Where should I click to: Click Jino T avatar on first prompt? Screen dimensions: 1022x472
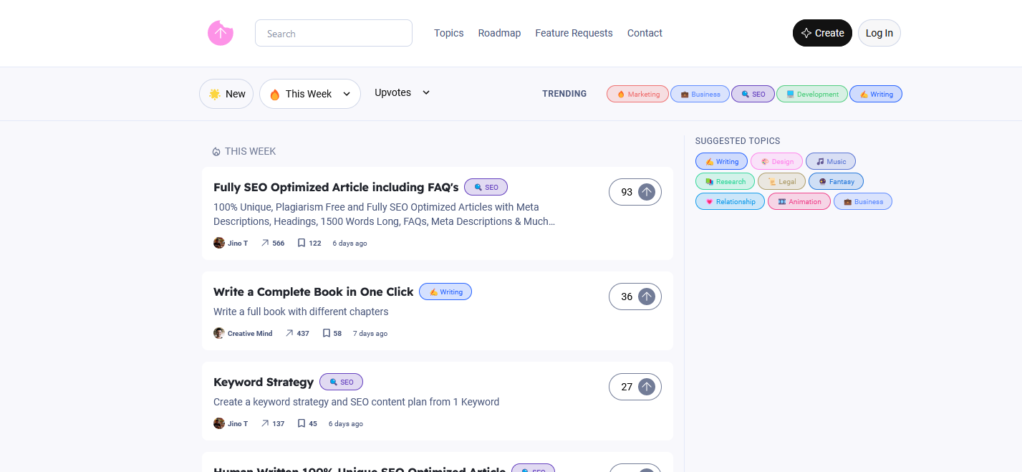[219, 243]
